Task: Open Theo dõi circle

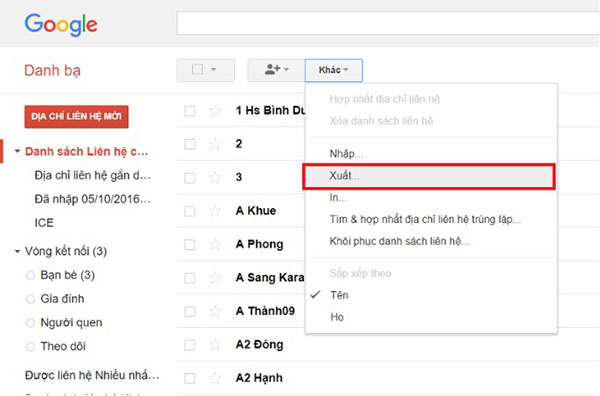Action: pos(63,346)
